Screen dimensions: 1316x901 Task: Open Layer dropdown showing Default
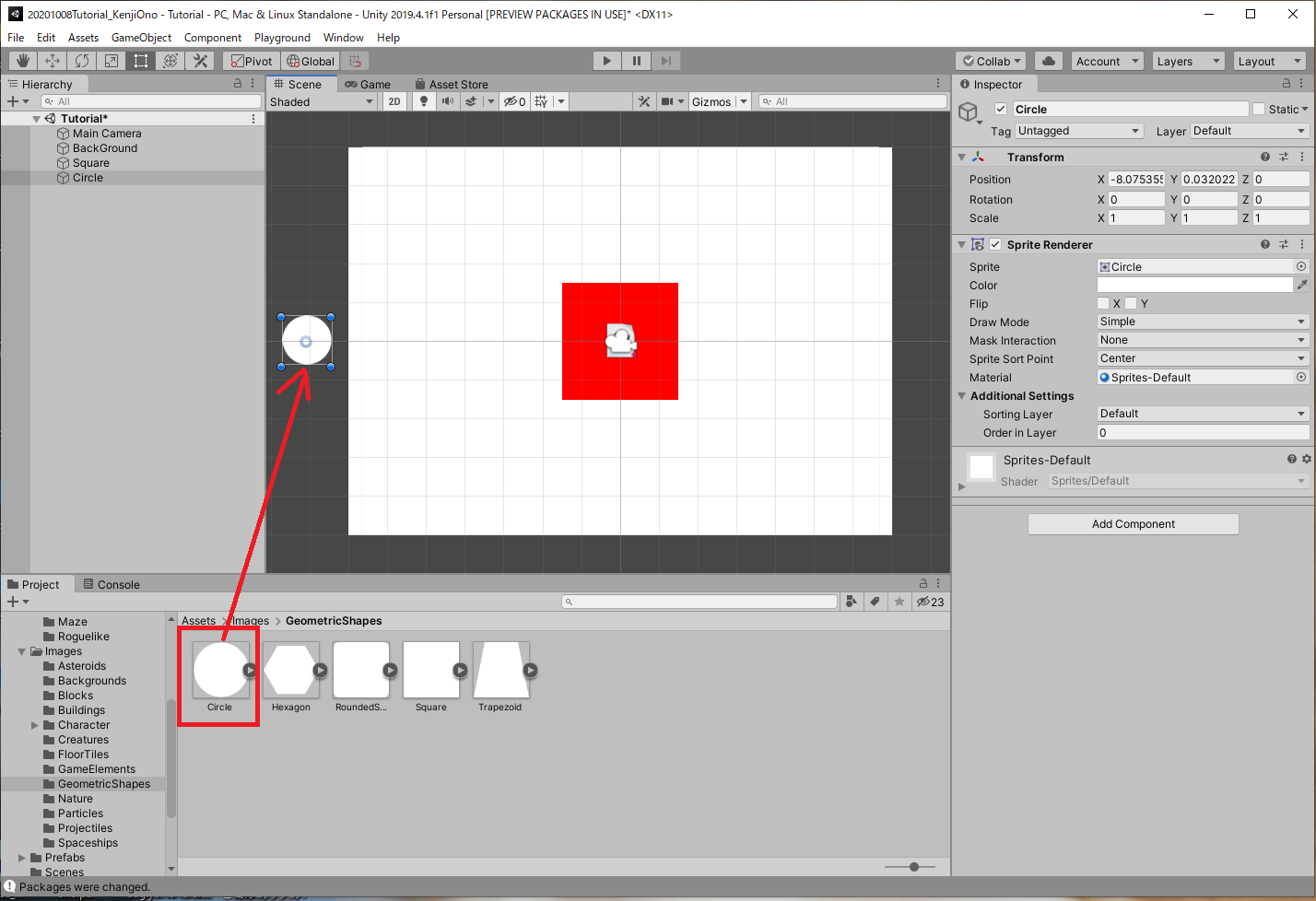(1250, 131)
